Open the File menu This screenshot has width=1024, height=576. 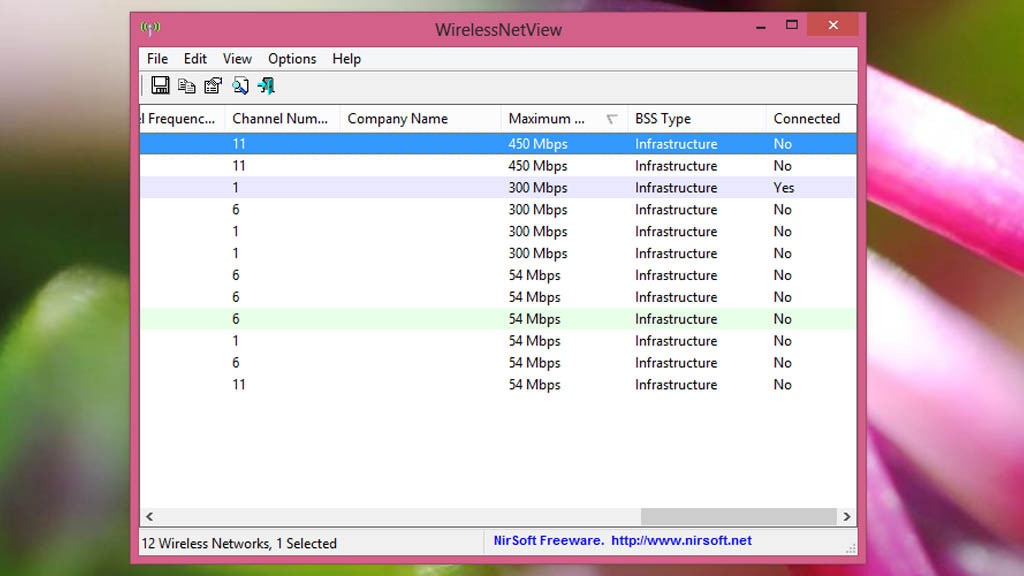[156, 59]
